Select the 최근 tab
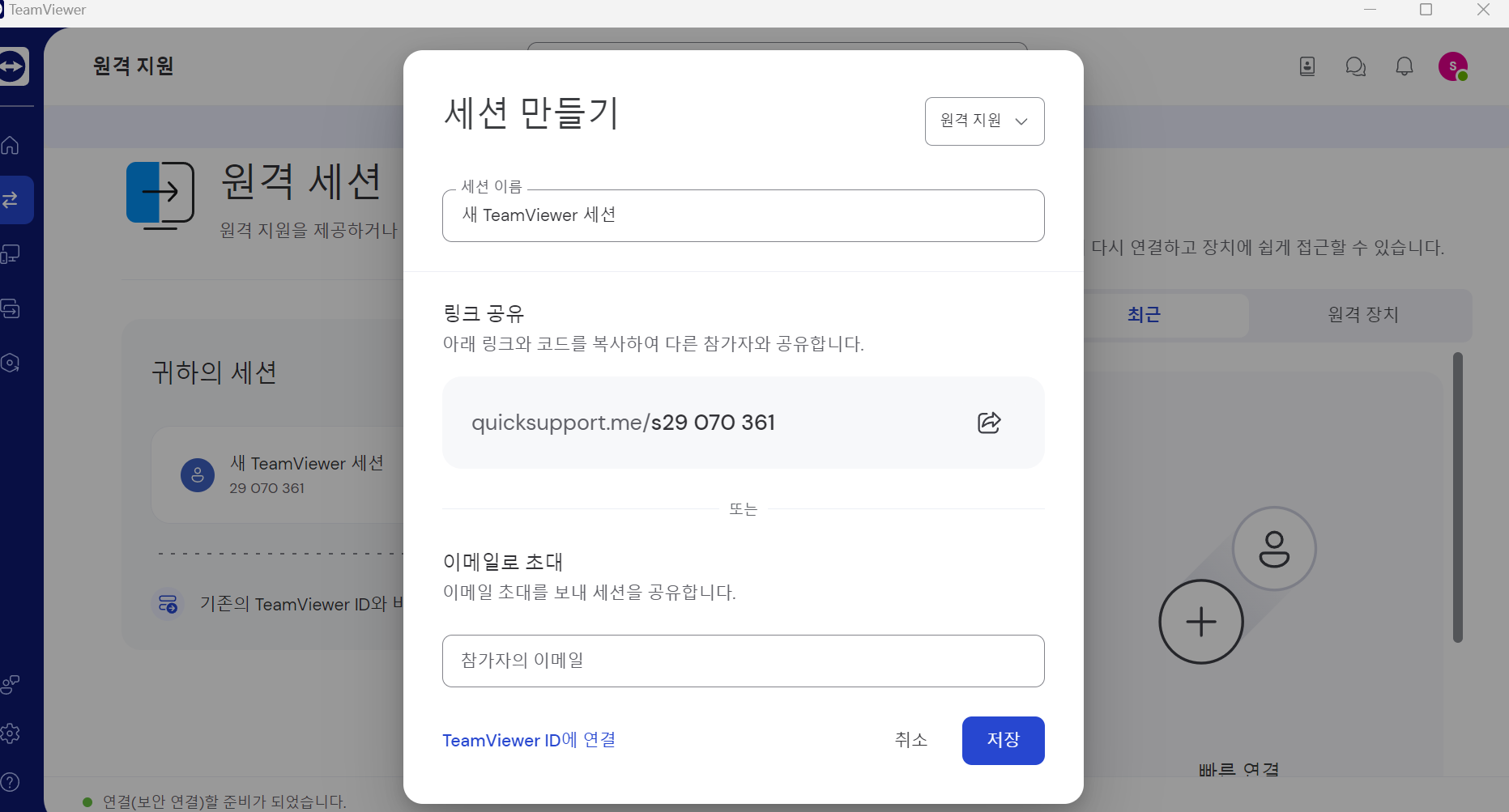This screenshot has height=812, width=1509. 1144,315
